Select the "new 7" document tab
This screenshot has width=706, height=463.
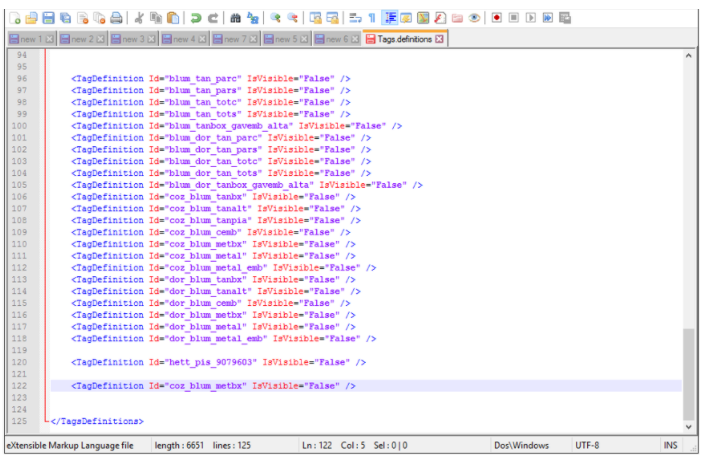230,39
